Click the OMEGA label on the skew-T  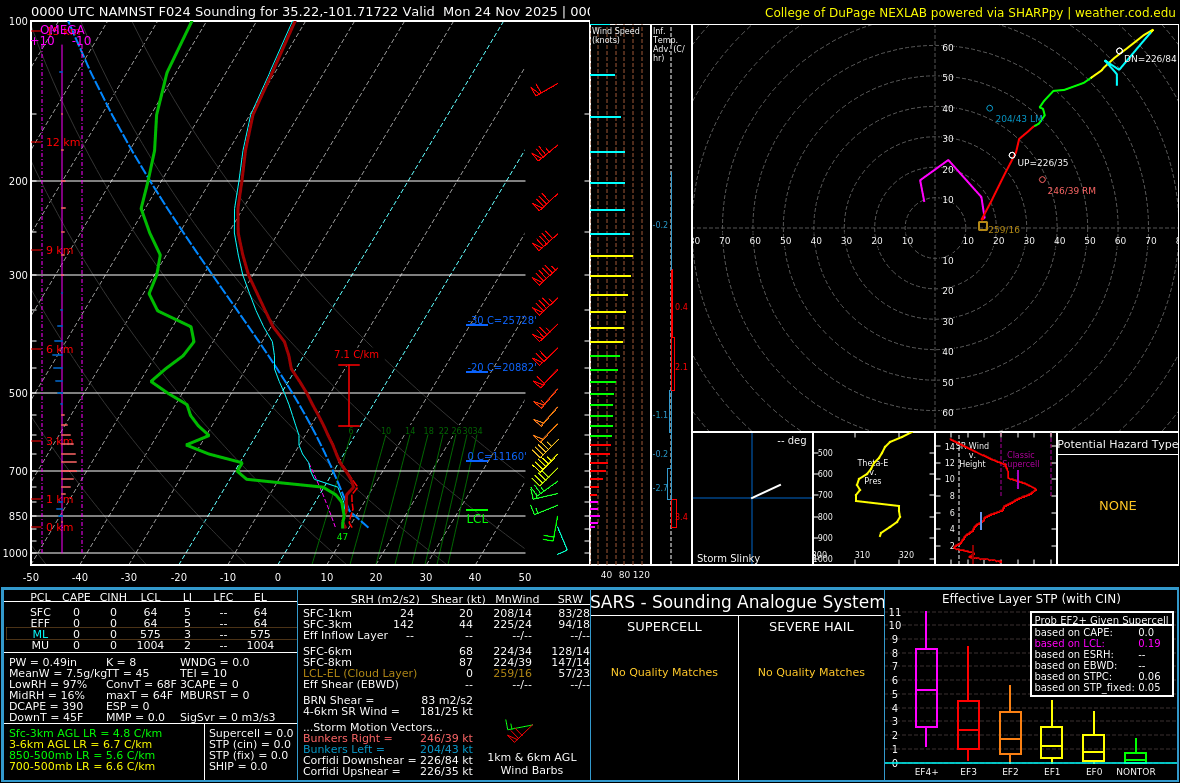(62, 30)
